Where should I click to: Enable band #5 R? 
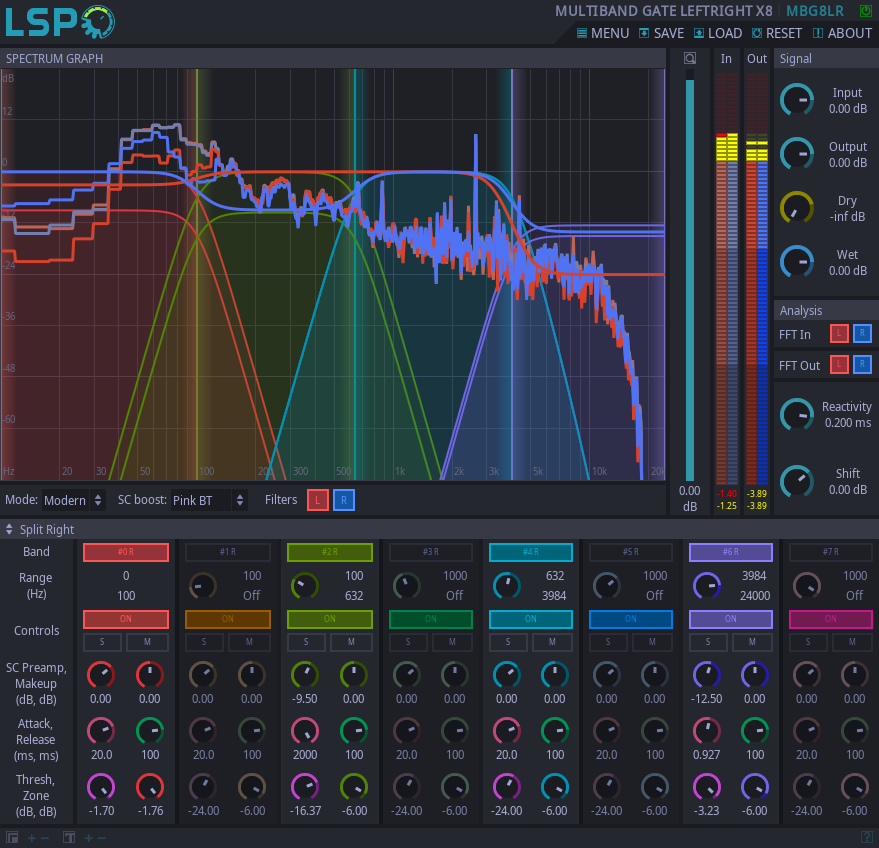(x=631, y=552)
